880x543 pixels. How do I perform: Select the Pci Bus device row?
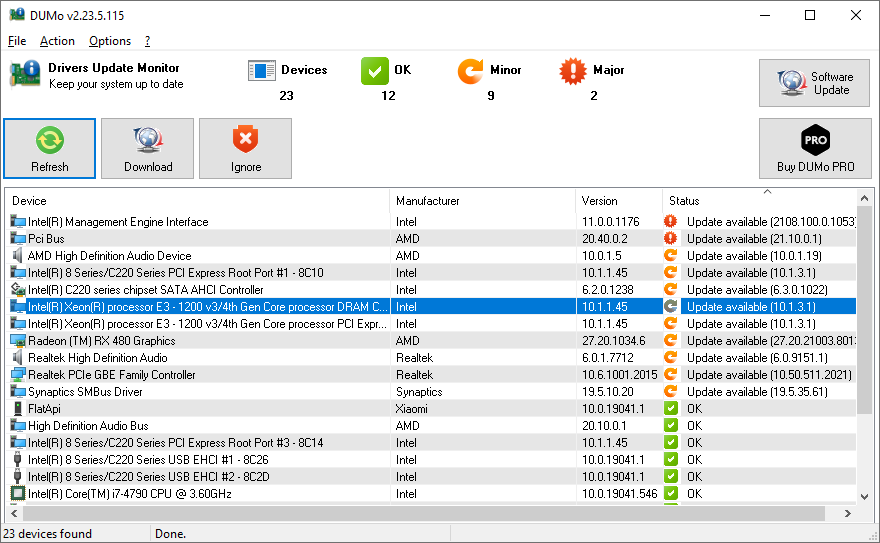click(431, 238)
